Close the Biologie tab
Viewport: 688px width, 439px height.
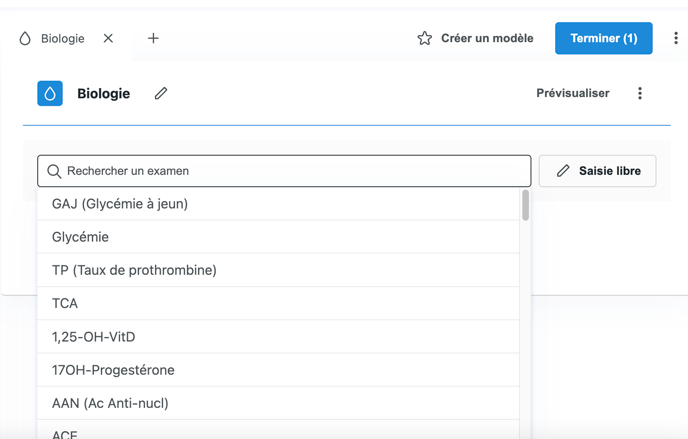pyautogui.click(x=108, y=38)
